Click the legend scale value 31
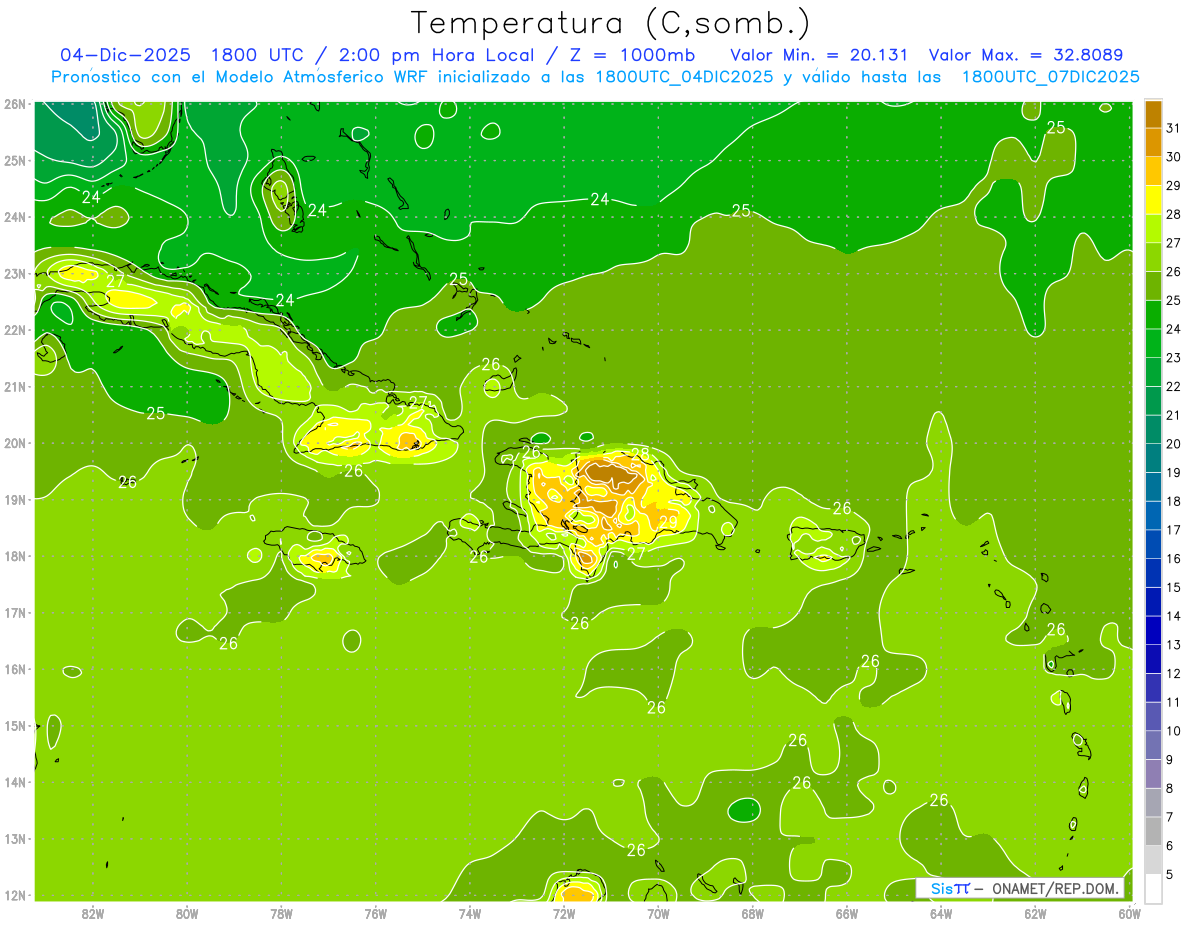Viewport: 1200px width, 927px height. coord(1173,128)
